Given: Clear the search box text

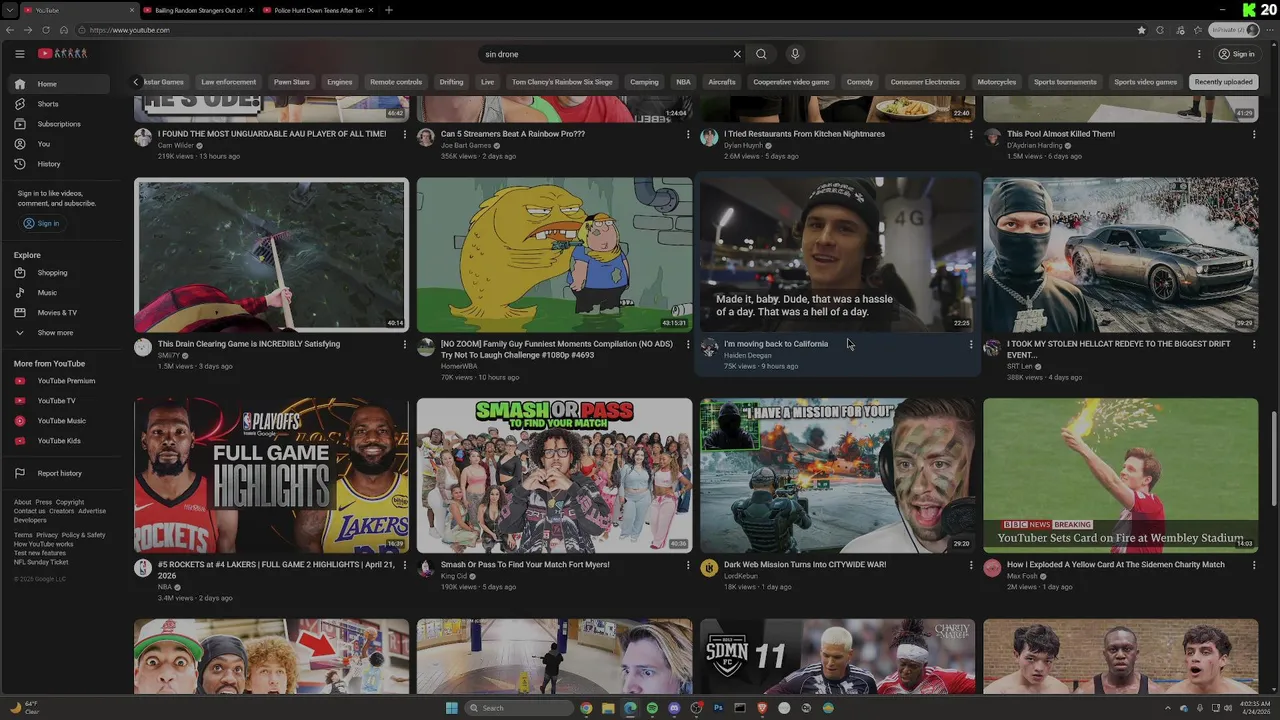Looking at the screenshot, I should pos(737,54).
